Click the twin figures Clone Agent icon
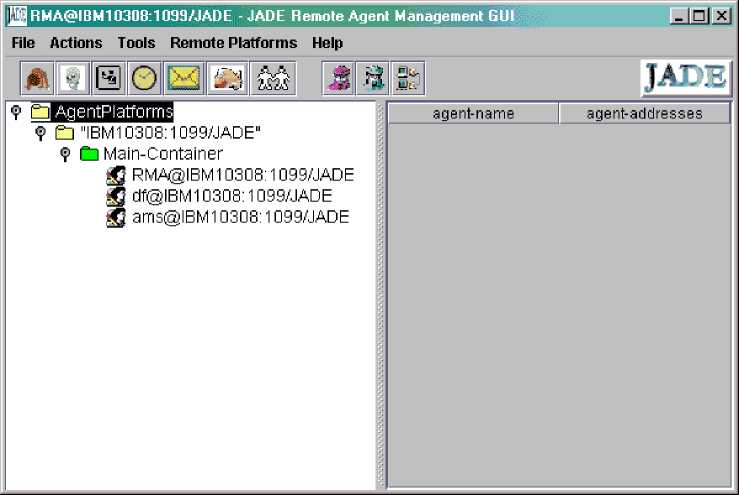Viewport: 739px width, 495px height. (273, 78)
